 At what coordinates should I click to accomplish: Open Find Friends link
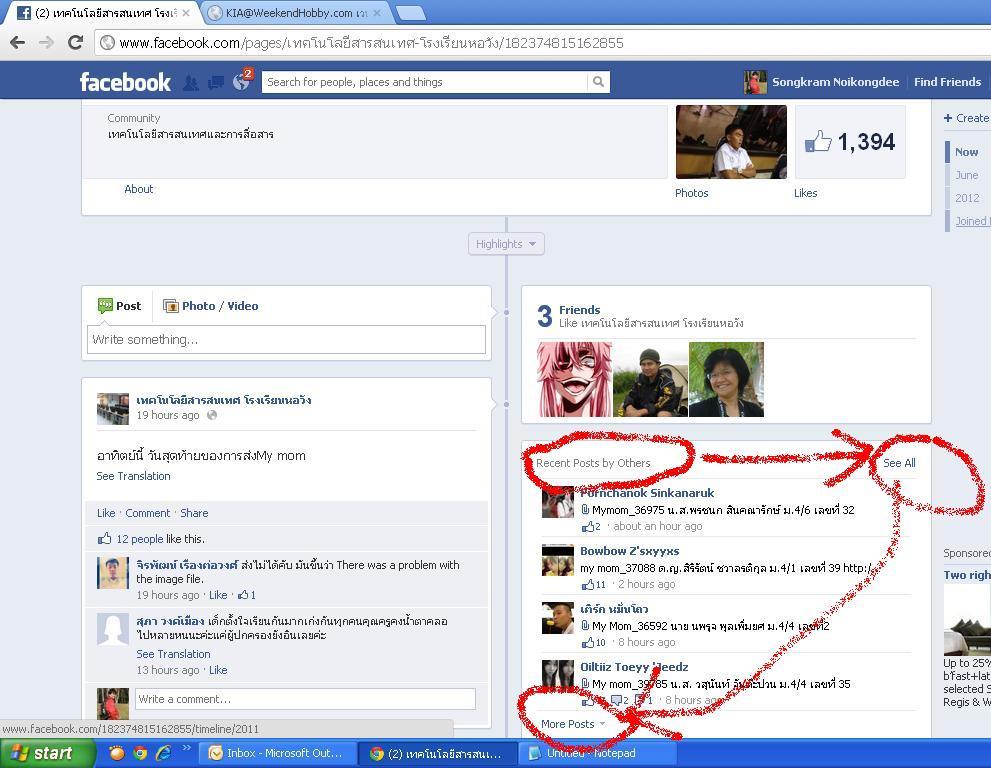coord(947,82)
